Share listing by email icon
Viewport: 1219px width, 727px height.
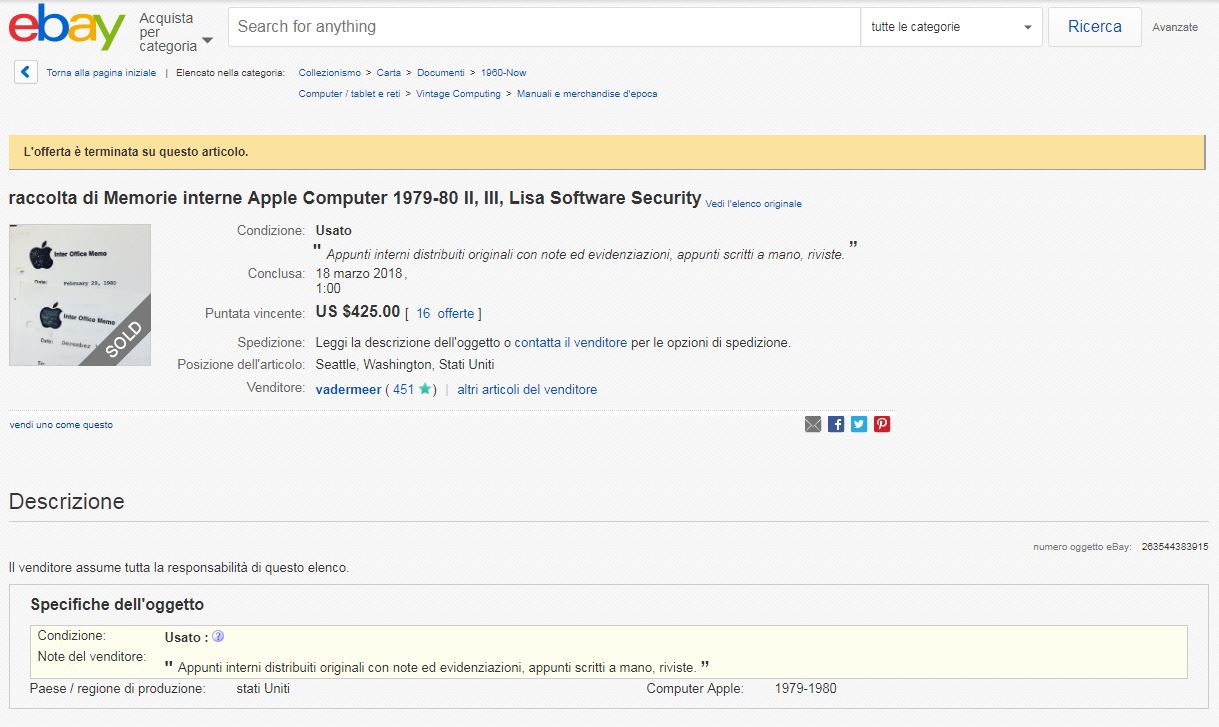813,424
